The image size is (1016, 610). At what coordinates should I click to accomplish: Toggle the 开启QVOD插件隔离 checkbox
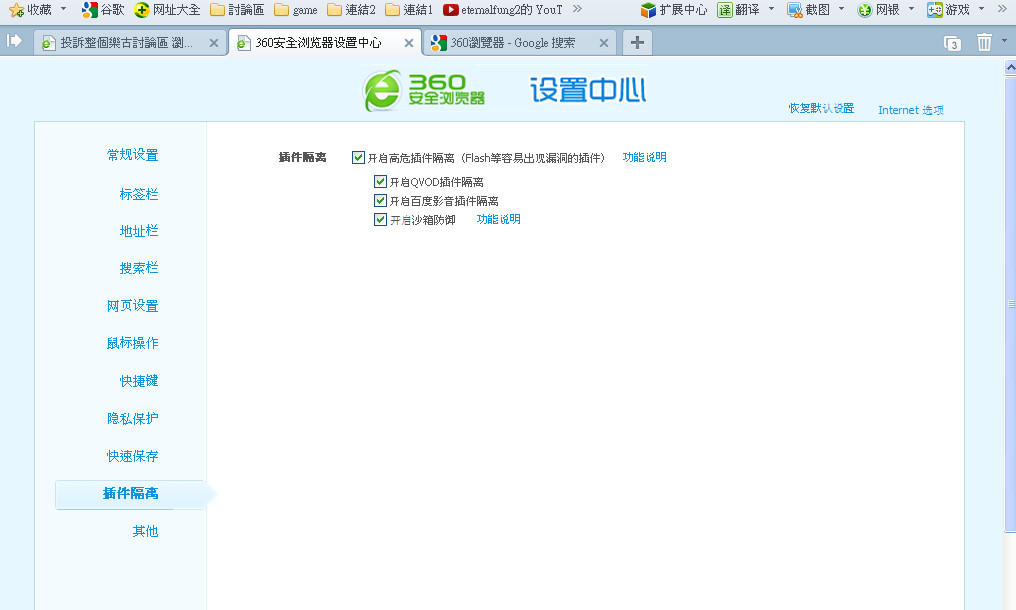pos(380,182)
